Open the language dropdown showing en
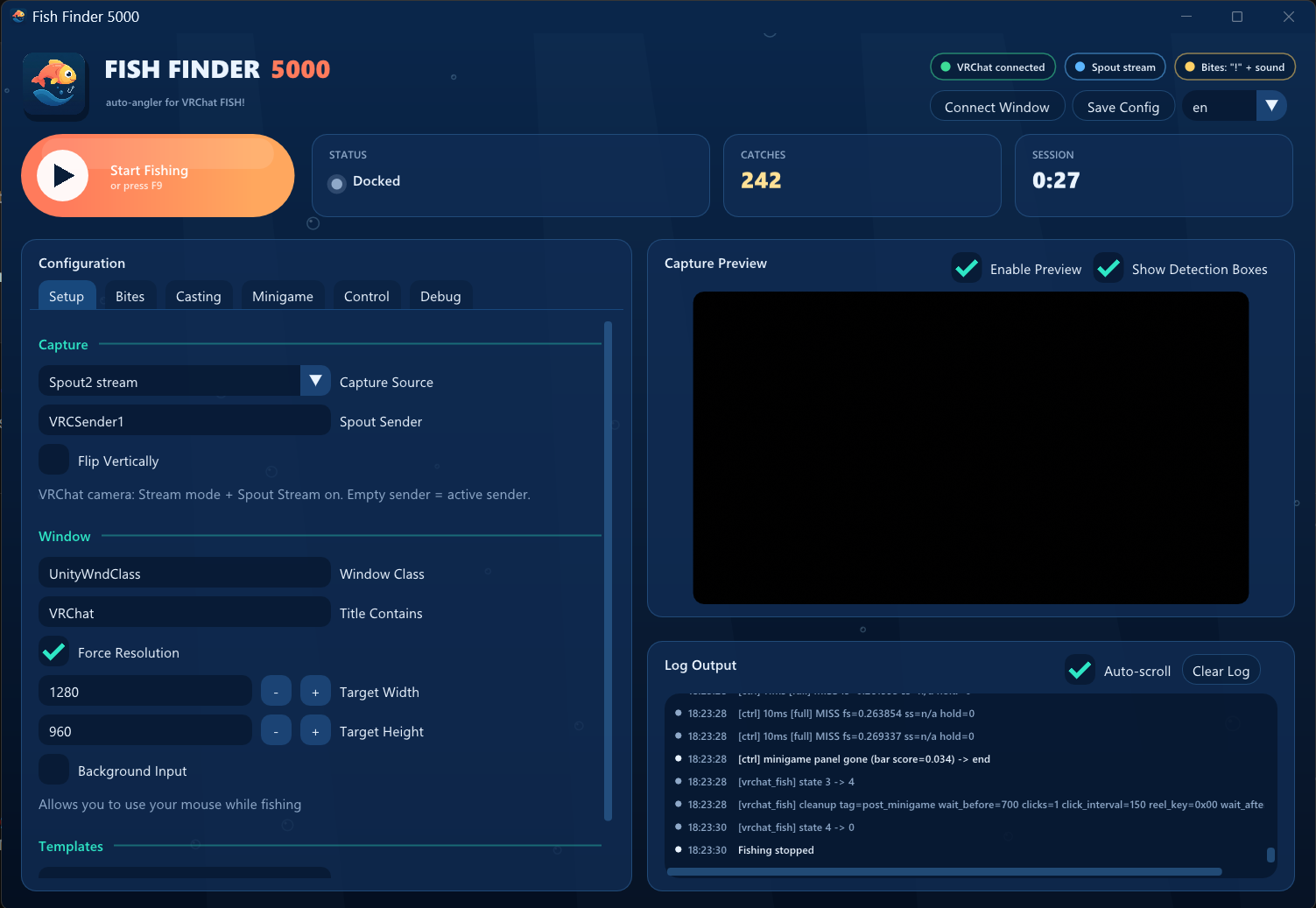This screenshot has width=1316, height=908. click(1235, 107)
